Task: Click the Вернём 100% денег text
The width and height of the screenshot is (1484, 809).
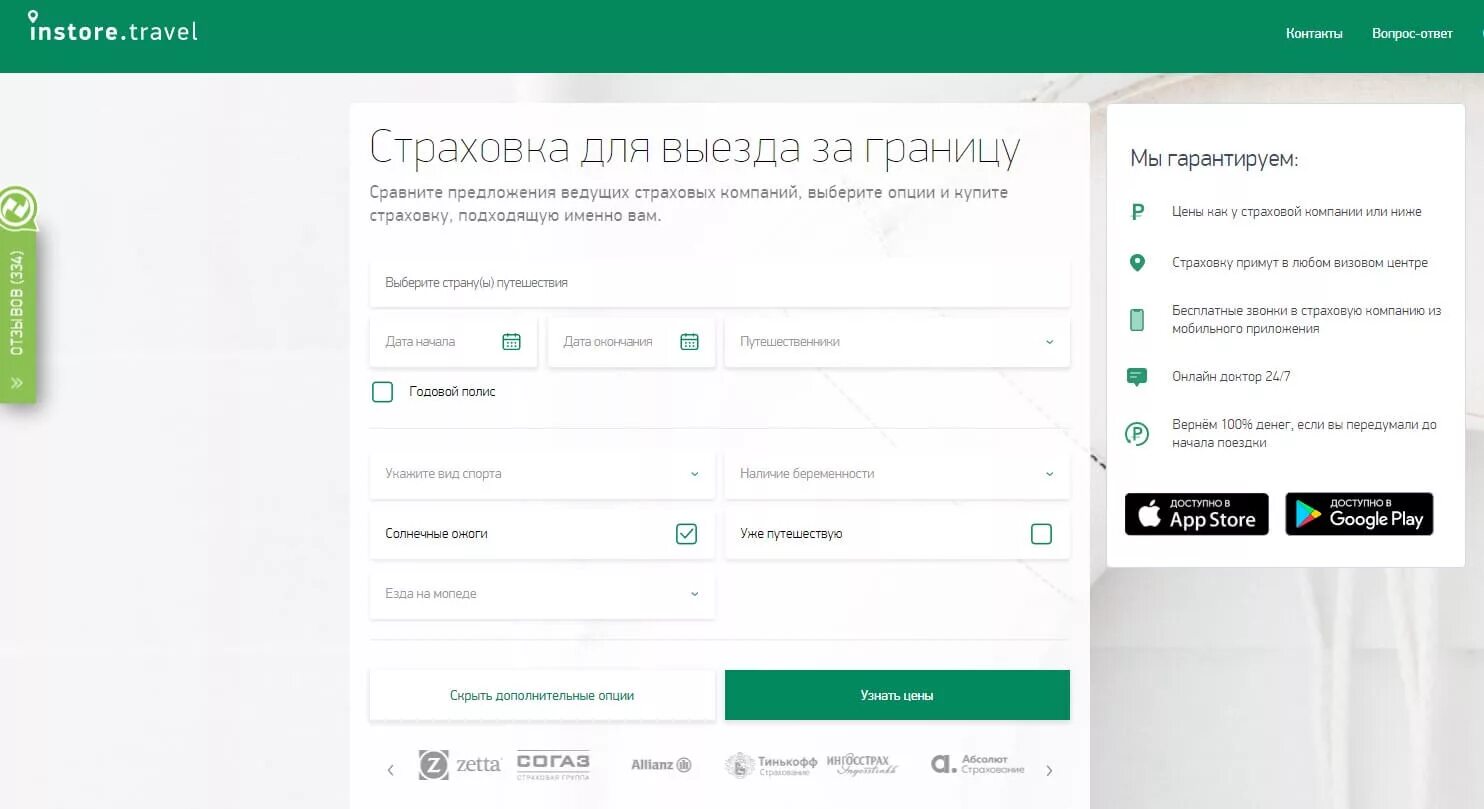Action: tap(1304, 434)
